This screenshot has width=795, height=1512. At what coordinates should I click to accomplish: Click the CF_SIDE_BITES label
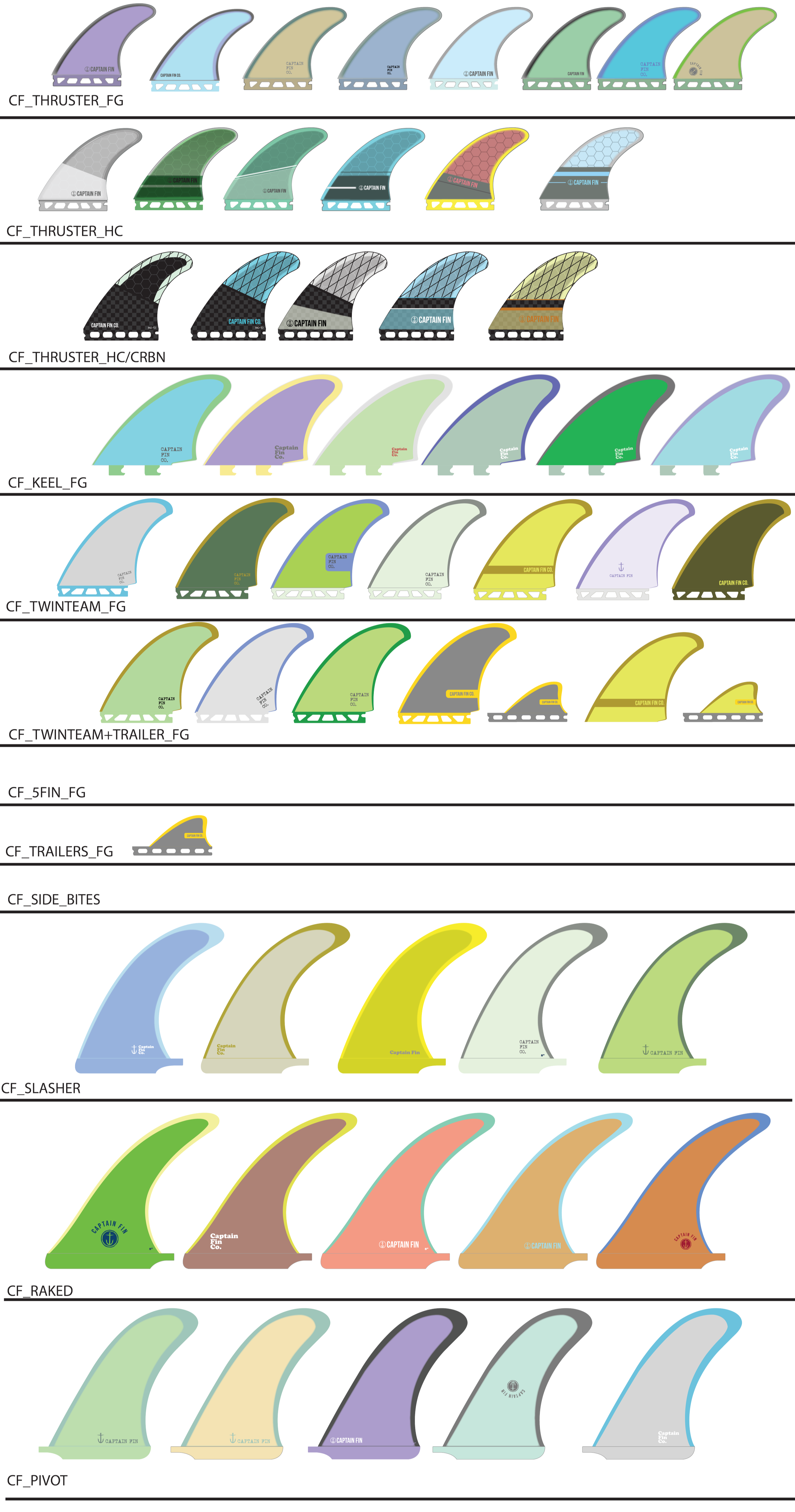pos(53,900)
